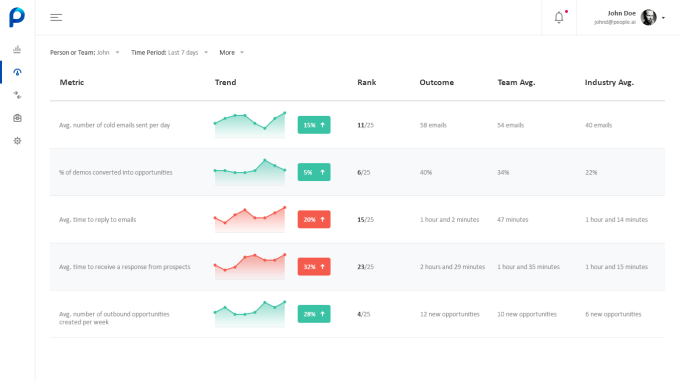This screenshot has width=680, height=382.
Task: Click the People.ai logo
Action: pos(17,17)
